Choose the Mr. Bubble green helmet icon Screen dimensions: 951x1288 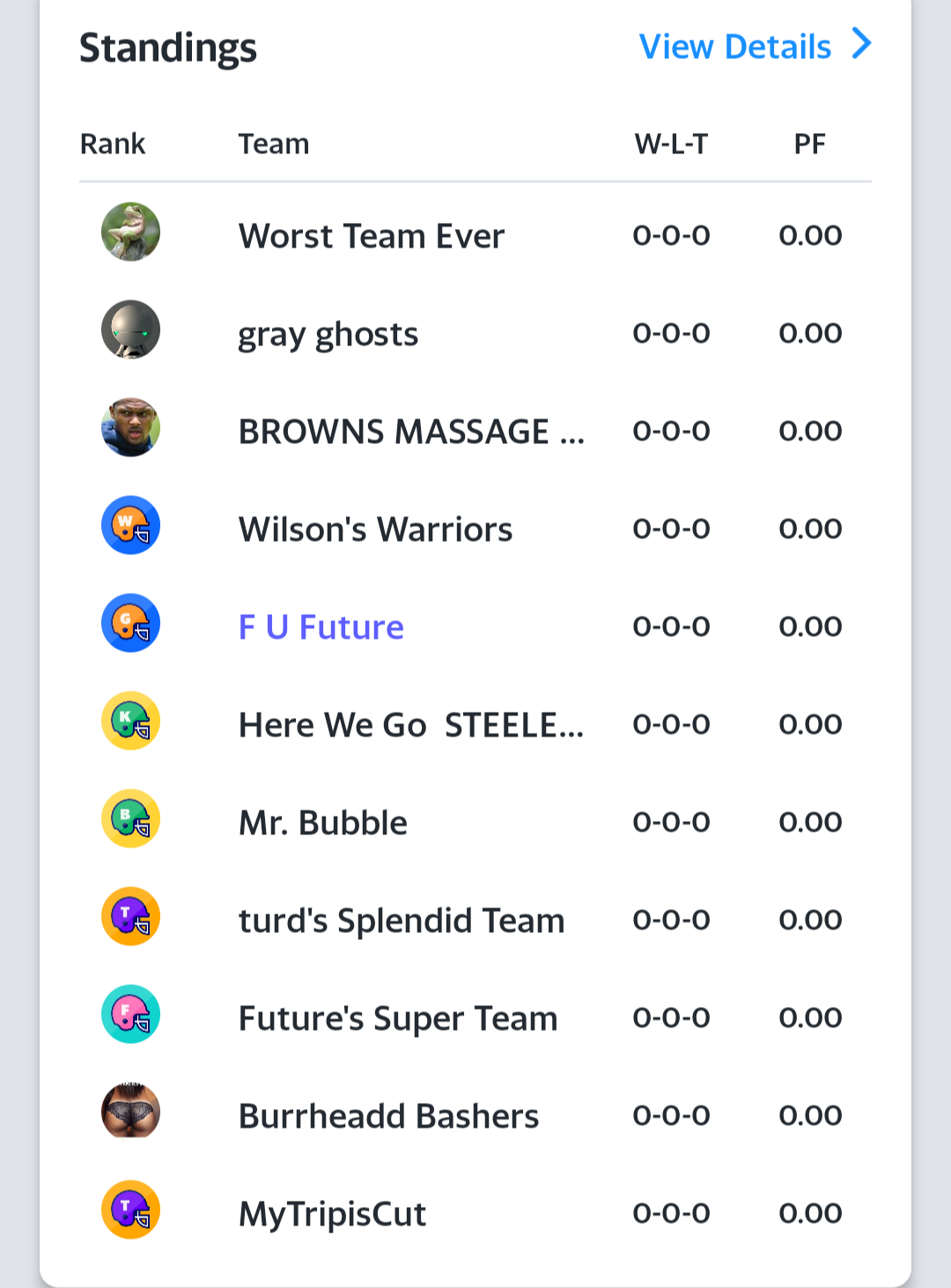pos(130,818)
